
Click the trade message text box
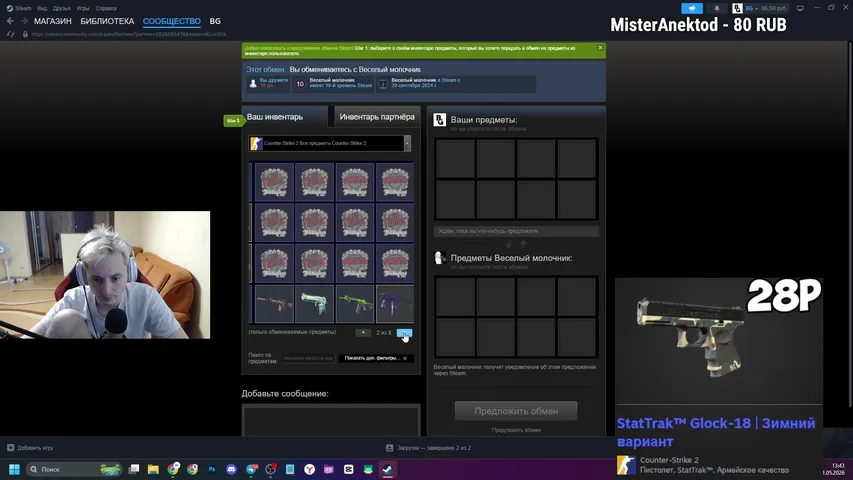point(331,421)
